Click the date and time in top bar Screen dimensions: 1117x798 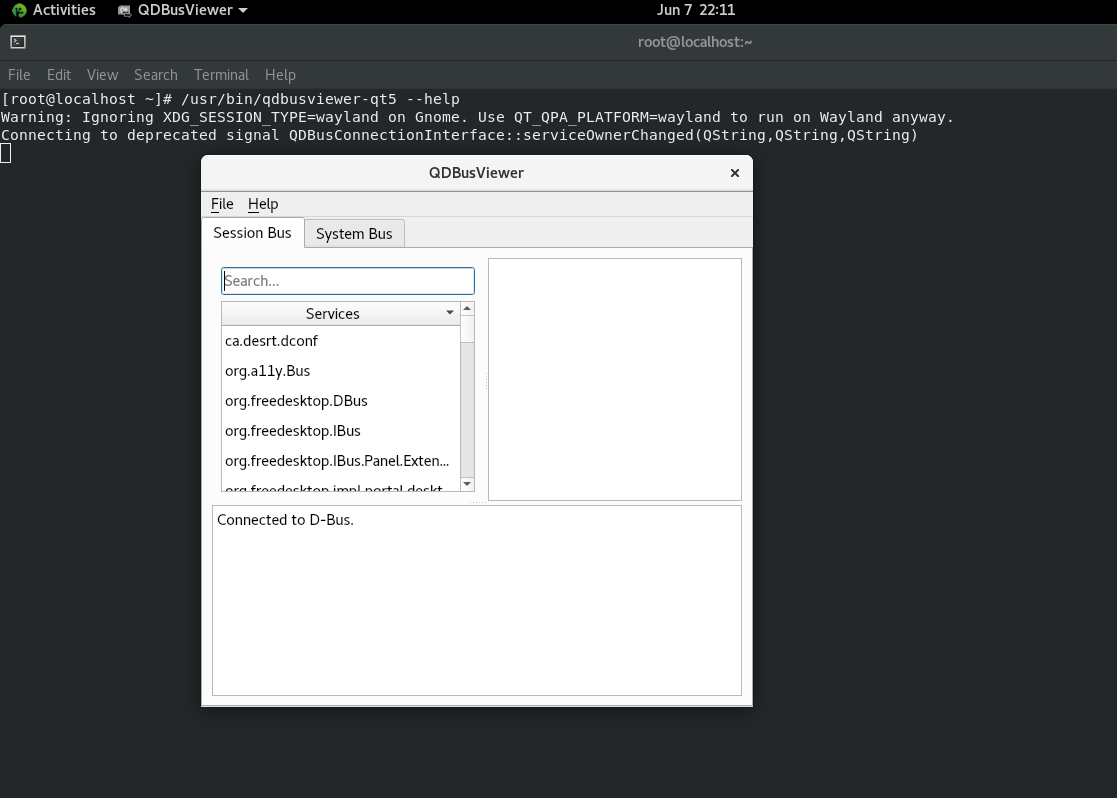coord(695,10)
